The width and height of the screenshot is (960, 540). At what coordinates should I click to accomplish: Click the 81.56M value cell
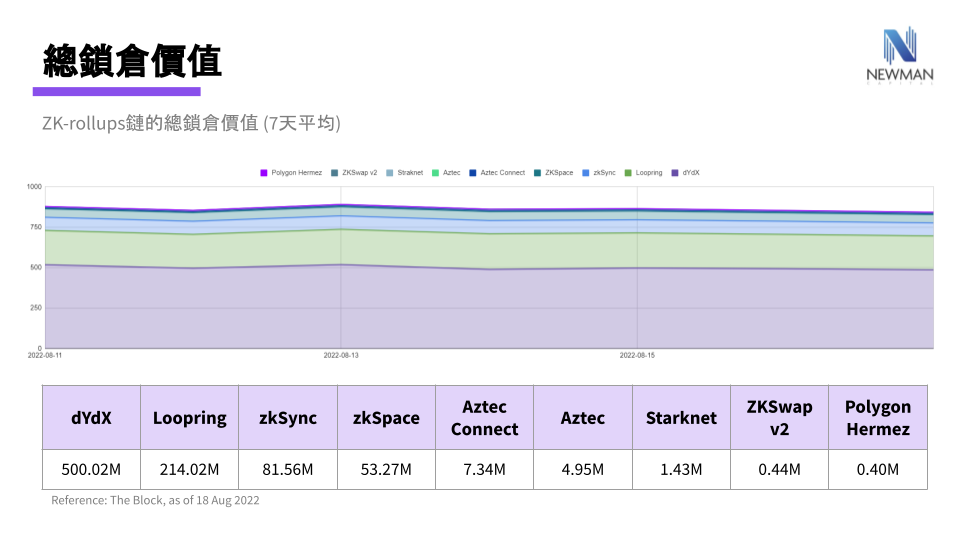pyautogui.click(x=288, y=470)
